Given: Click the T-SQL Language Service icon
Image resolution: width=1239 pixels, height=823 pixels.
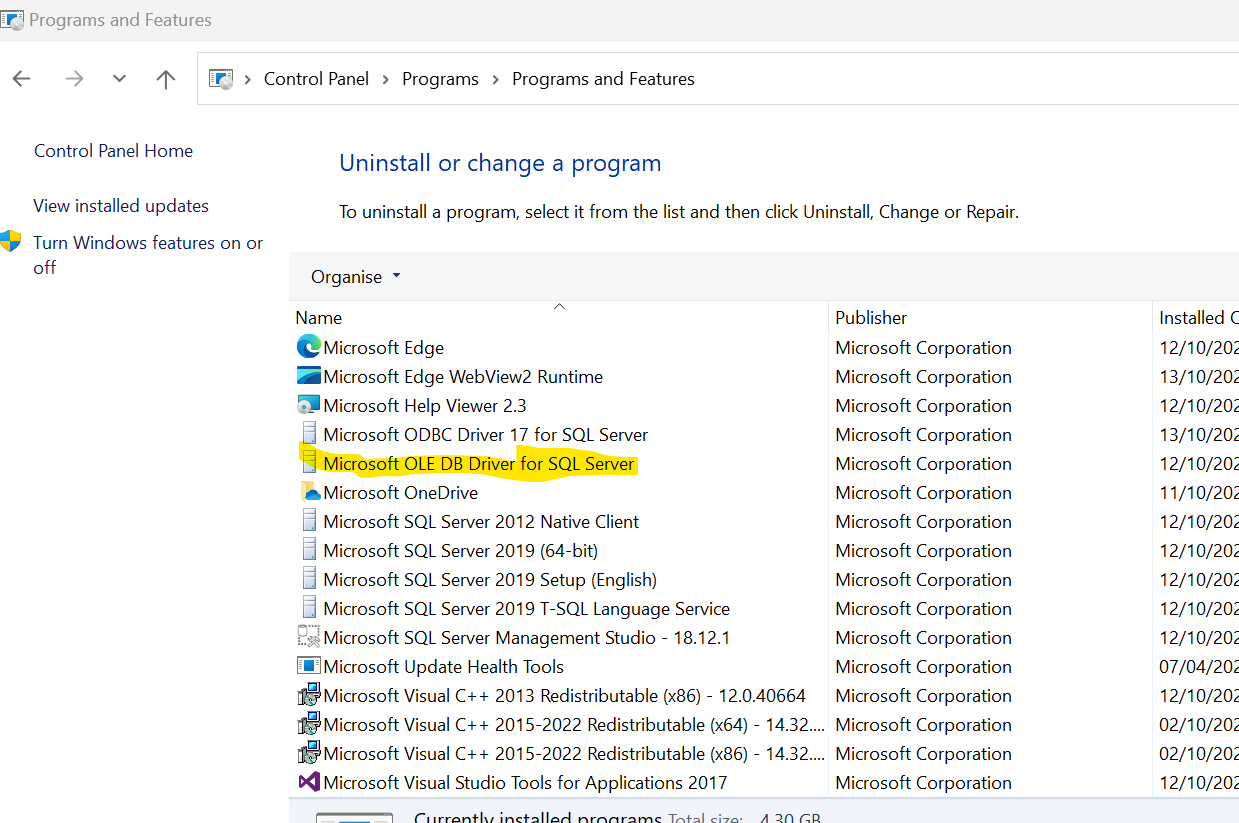Looking at the screenshot, I should tap(309, 608).
